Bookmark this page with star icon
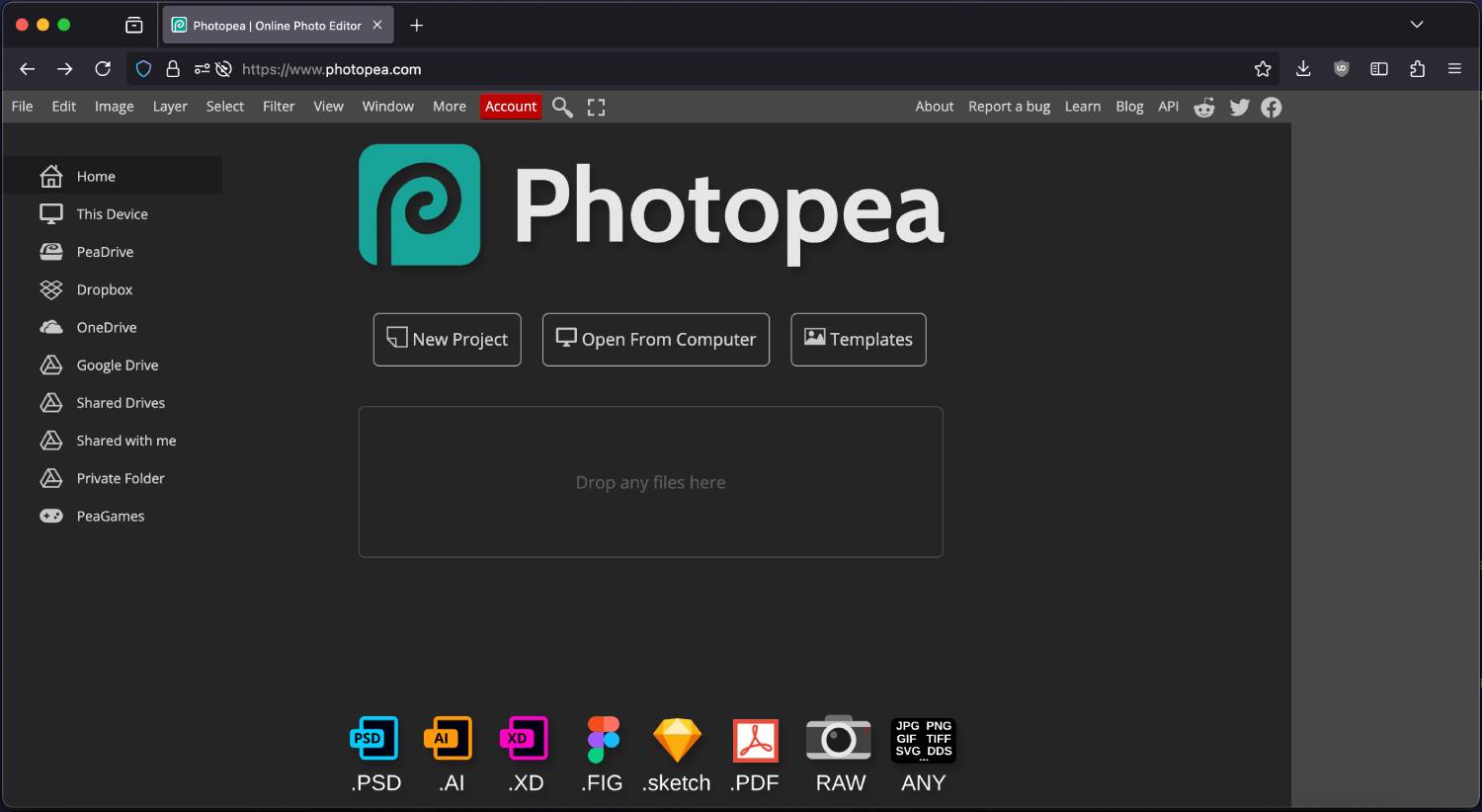Viewport: 1482px width, 812px height. click(x=1263, y=69)
